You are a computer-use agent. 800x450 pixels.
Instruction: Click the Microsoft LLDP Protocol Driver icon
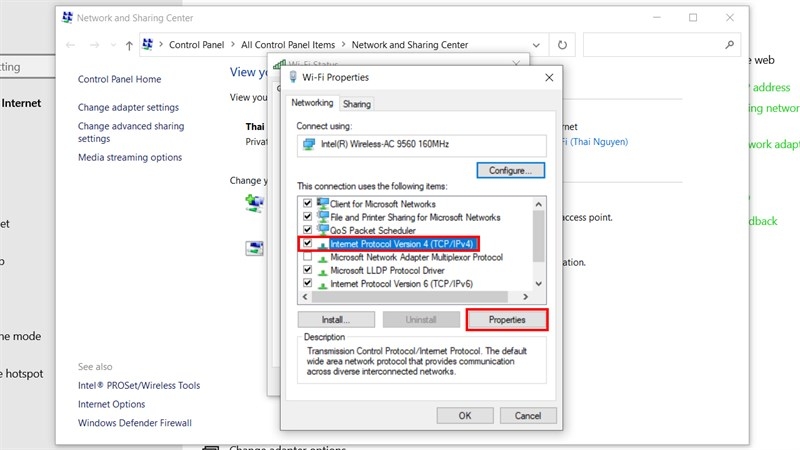coord(323,269)
